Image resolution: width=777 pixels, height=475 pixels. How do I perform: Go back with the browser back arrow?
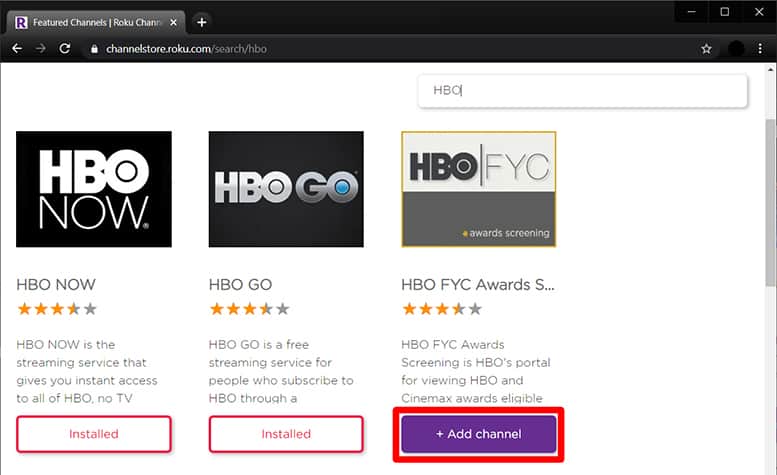17,49
